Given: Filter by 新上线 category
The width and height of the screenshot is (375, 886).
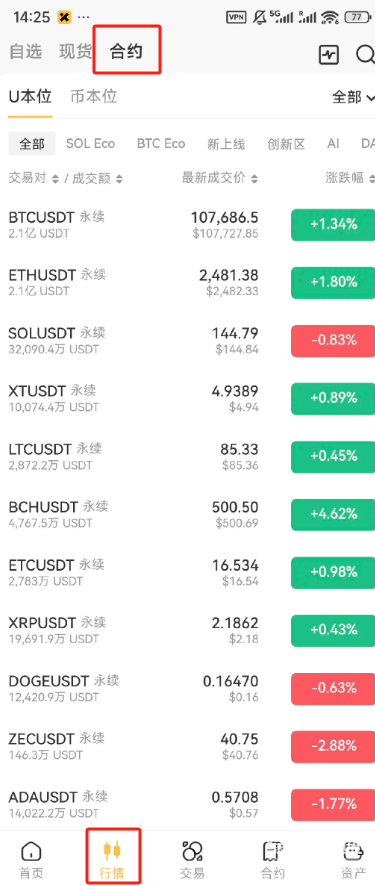Looking at the screenshot, I should tap(226, 144).
